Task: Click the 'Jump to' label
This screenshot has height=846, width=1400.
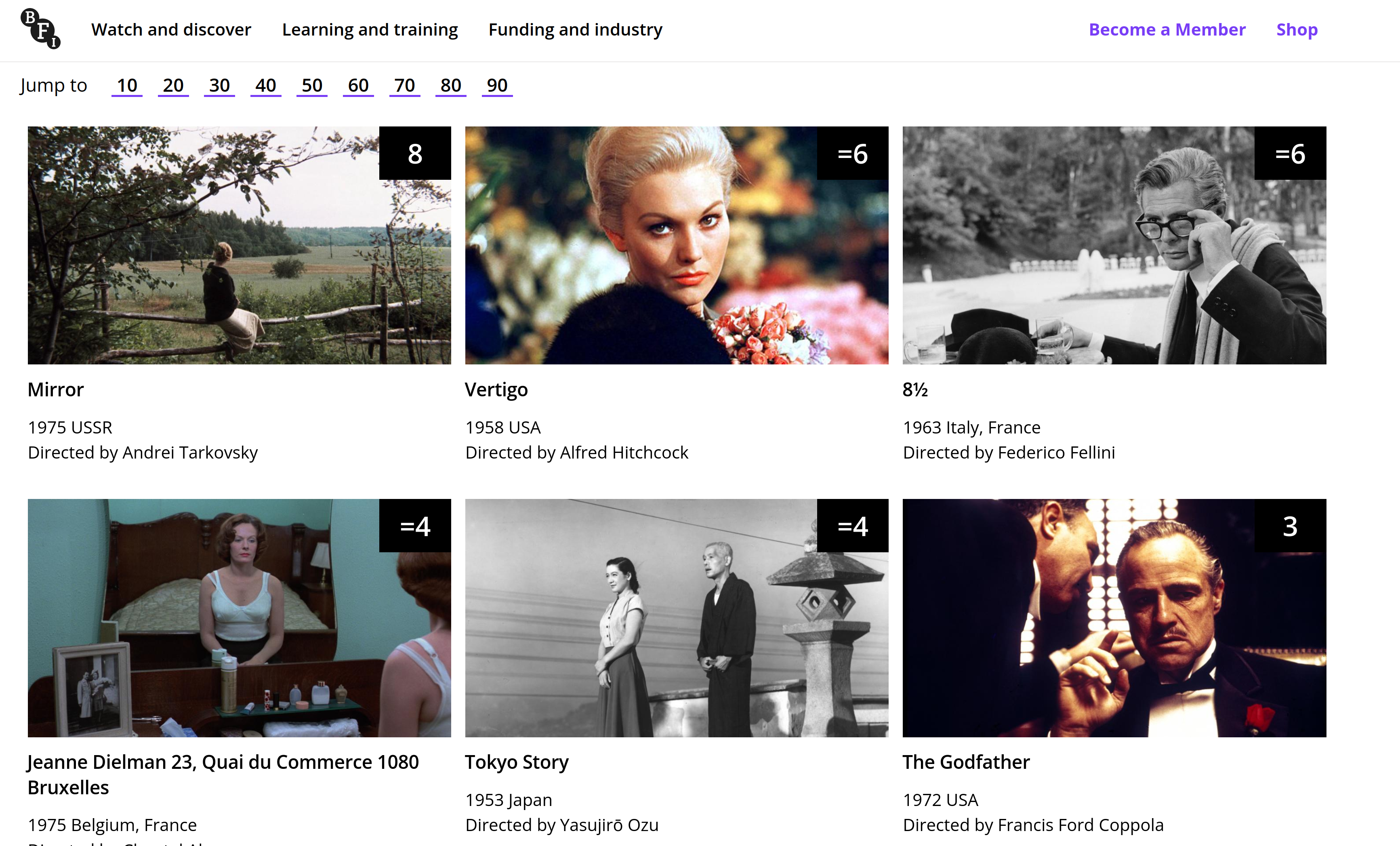Action: (x=53, y=85)
